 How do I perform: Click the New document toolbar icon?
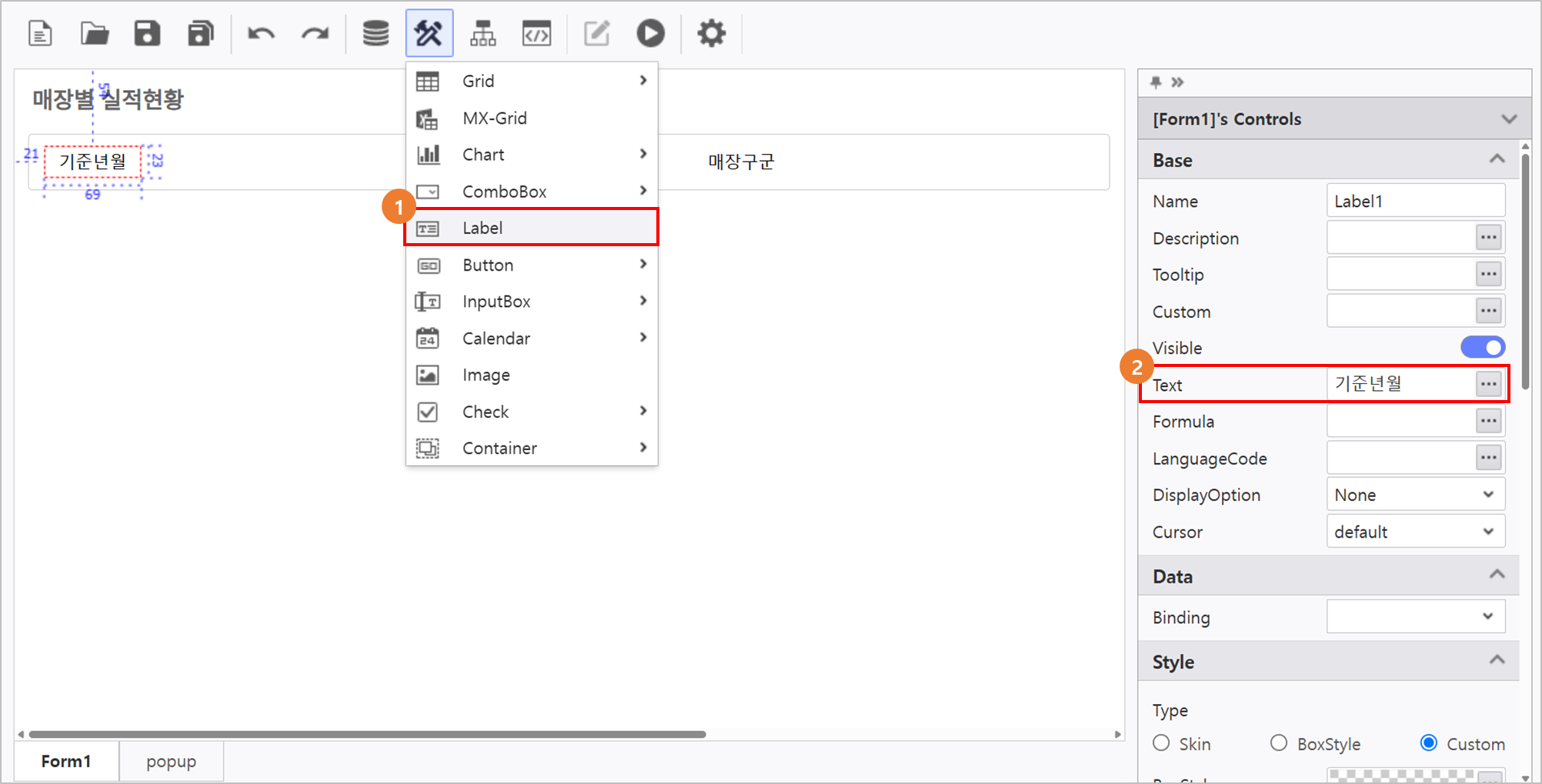[40, 34]
